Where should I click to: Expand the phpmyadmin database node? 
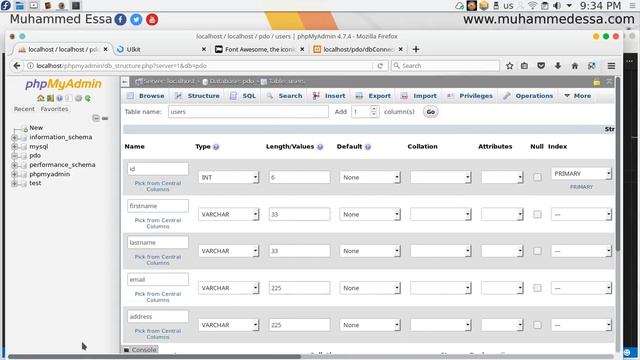[x=14, y=174]
